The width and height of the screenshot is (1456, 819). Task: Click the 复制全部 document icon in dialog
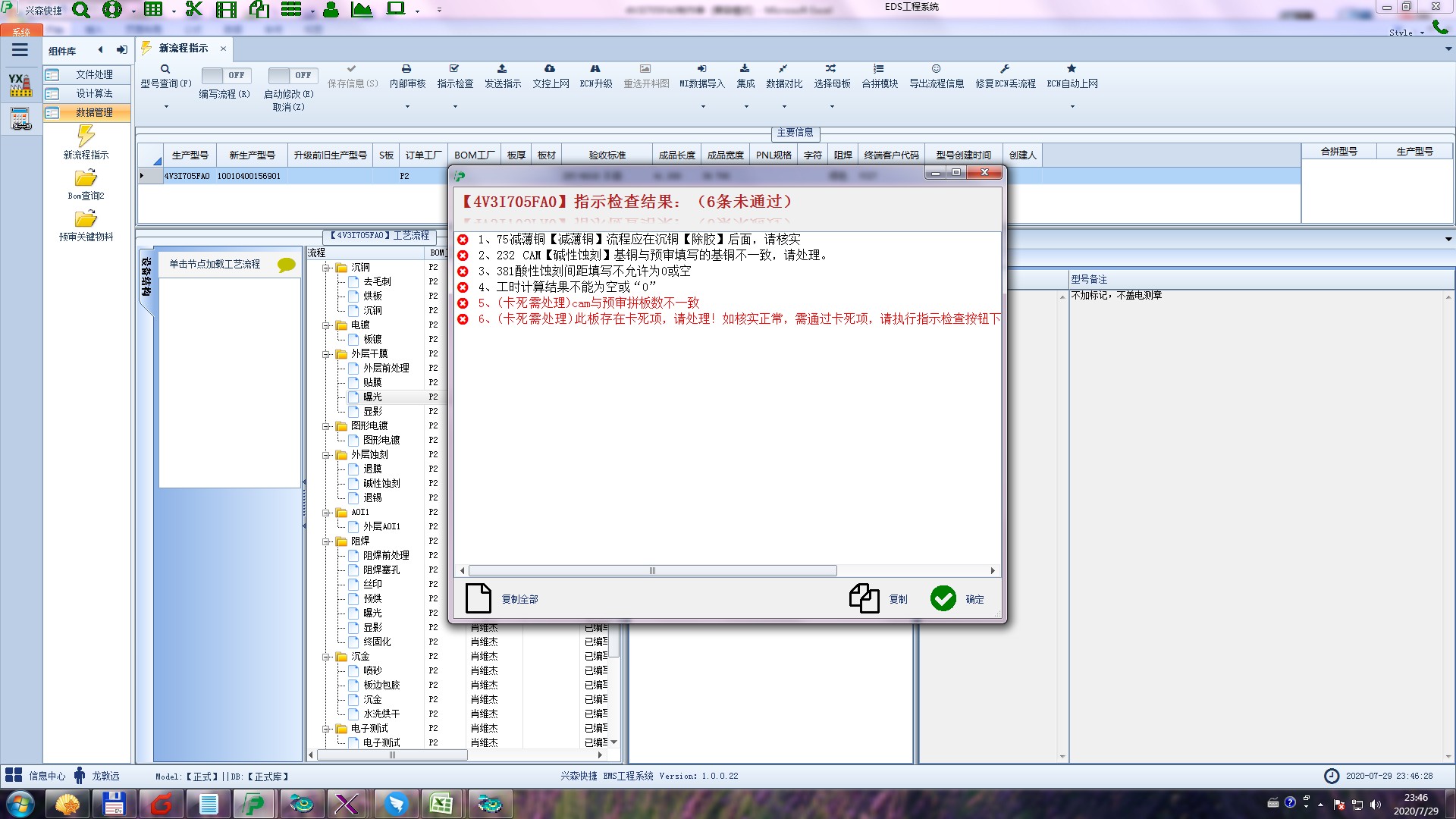tap(479, 598)
